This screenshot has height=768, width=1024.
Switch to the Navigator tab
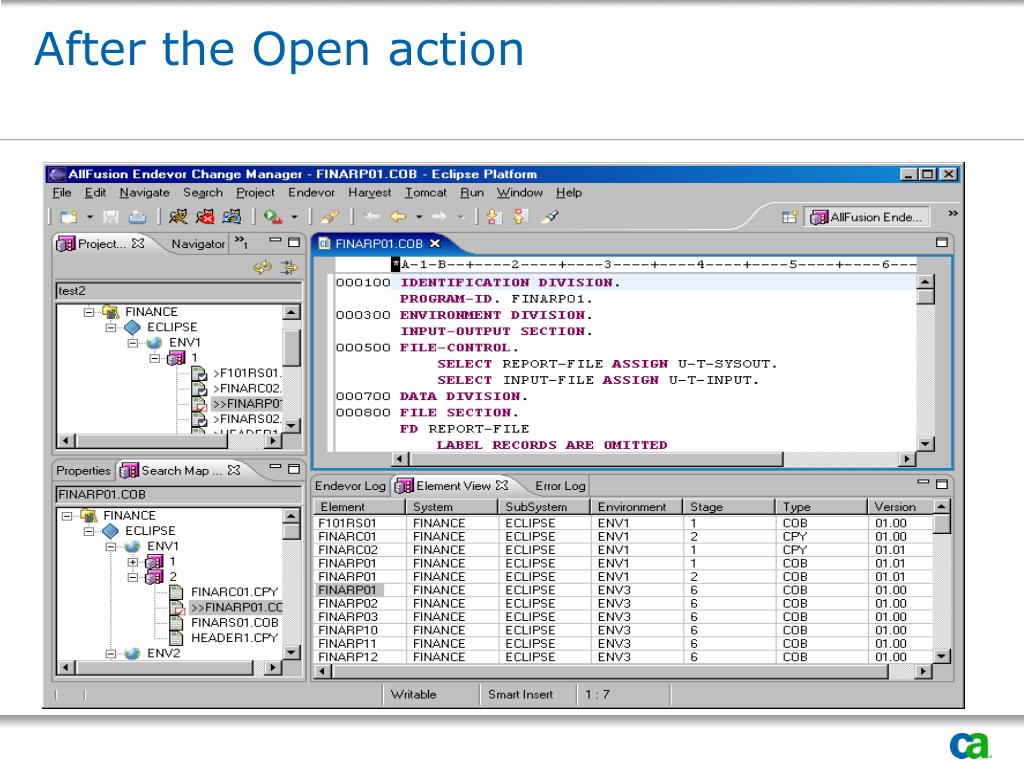198,244
